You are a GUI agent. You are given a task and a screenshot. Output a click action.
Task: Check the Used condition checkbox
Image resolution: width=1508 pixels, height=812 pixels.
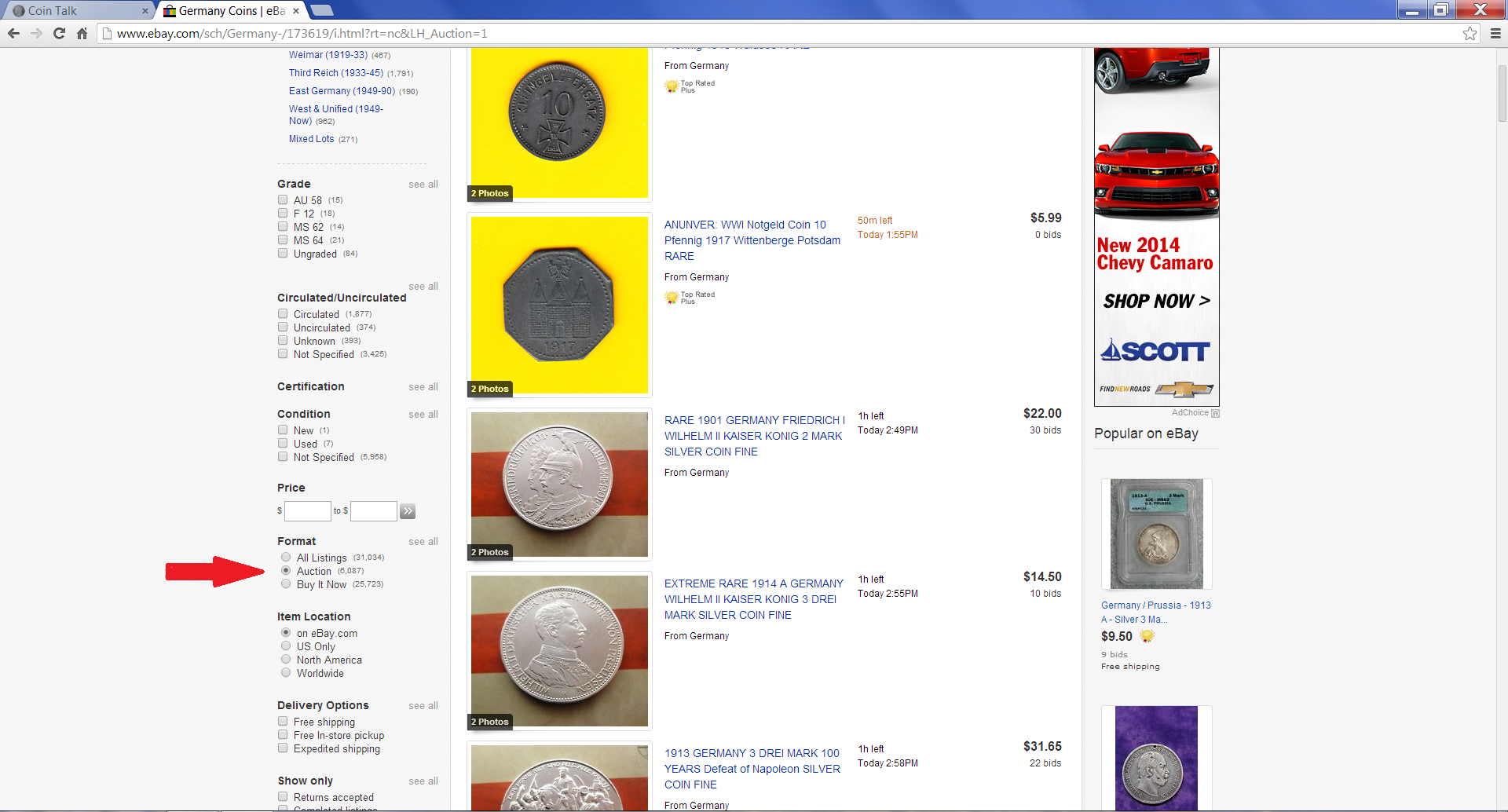(283, 443)
